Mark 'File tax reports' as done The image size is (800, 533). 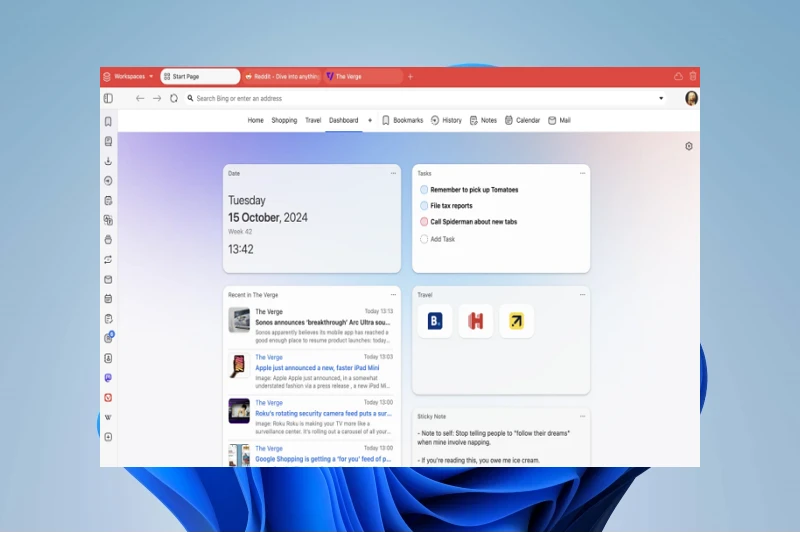click(x=424, y=206)
